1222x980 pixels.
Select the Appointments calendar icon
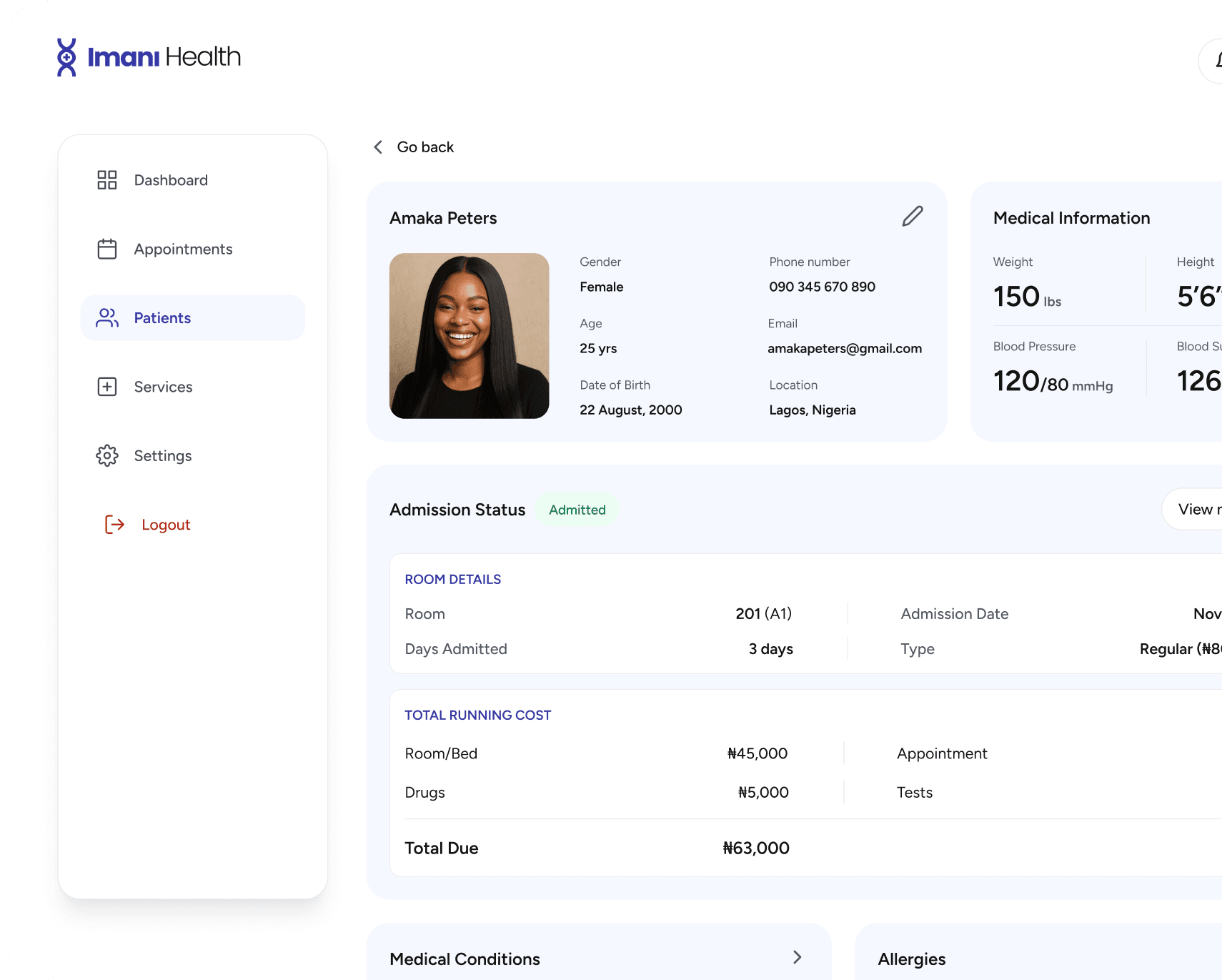coord(107,249)
